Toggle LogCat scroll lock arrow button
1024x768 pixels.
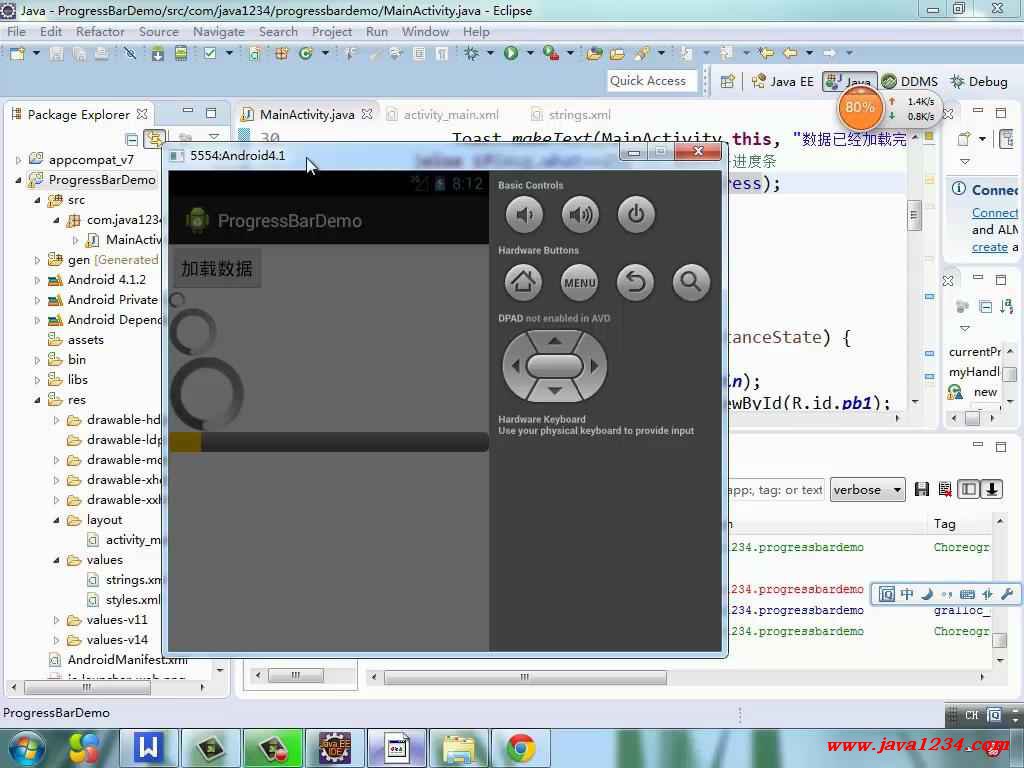point(991,489)
